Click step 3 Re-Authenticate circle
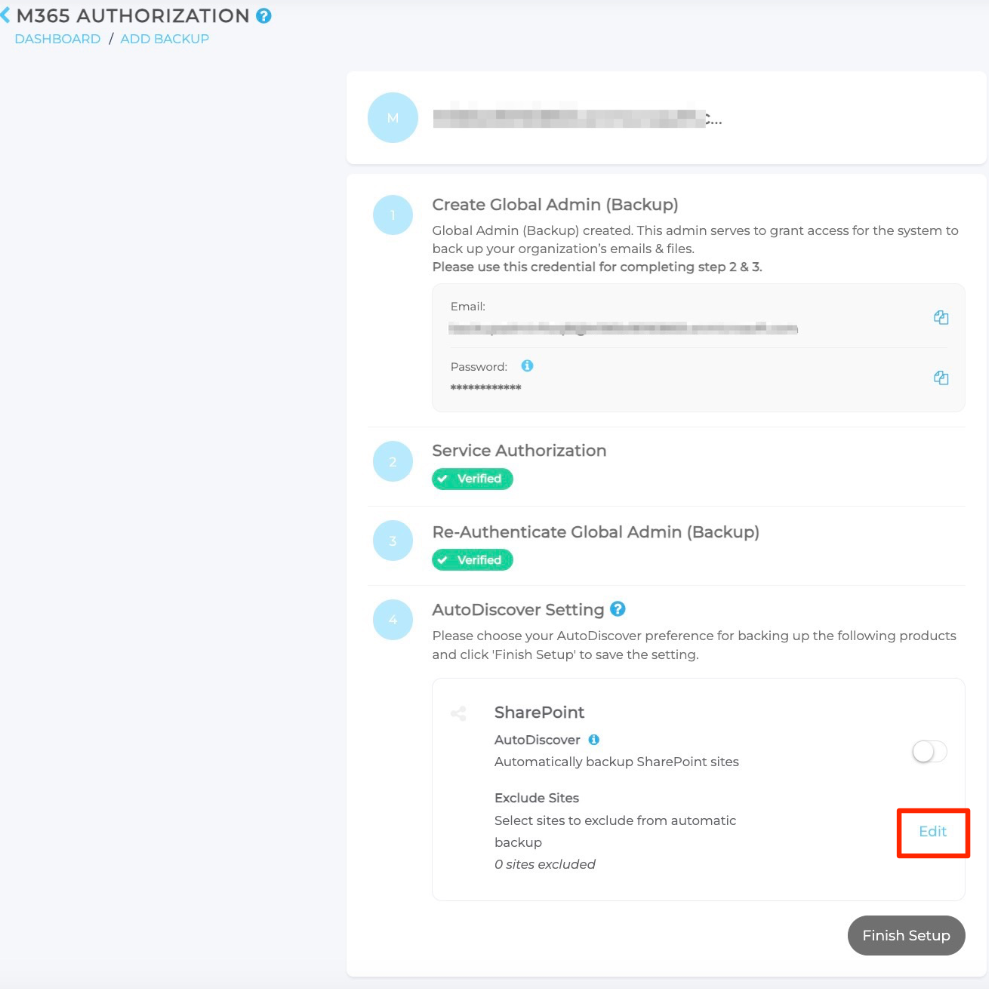989x989 pixels. 392,541
